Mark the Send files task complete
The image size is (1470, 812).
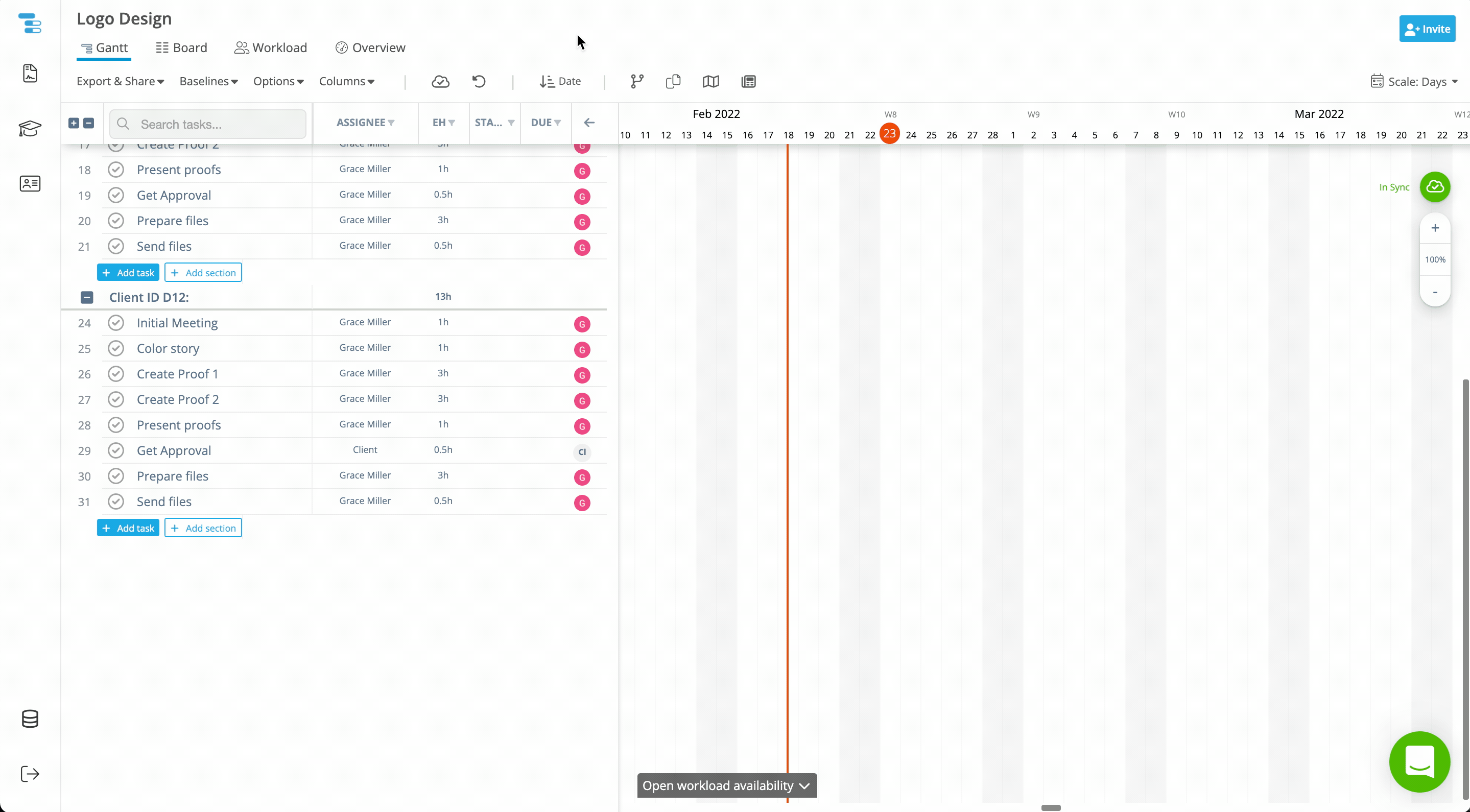point(116,501)
